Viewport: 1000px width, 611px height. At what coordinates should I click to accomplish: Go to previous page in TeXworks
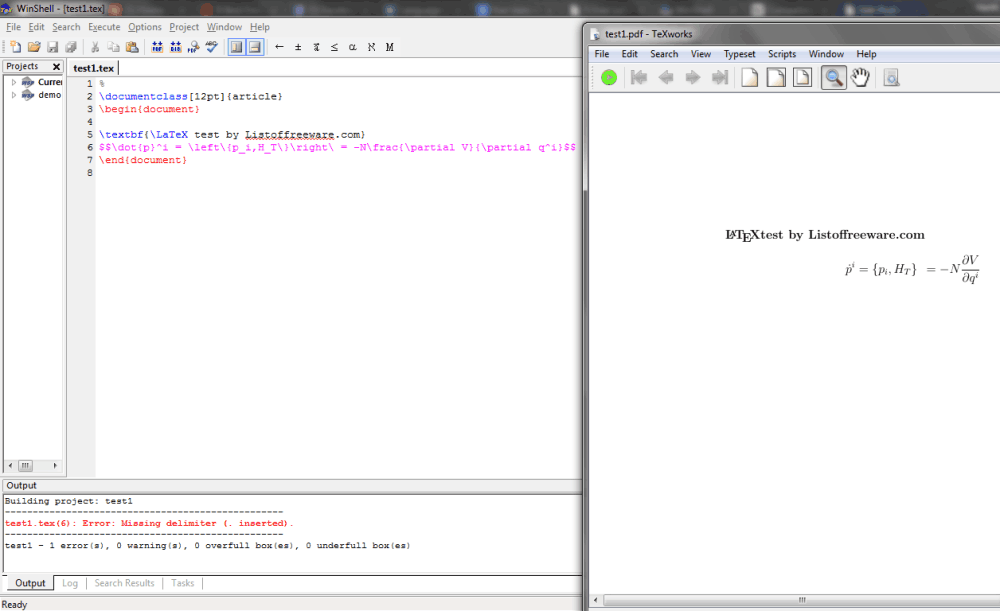[x=666, y=78]
